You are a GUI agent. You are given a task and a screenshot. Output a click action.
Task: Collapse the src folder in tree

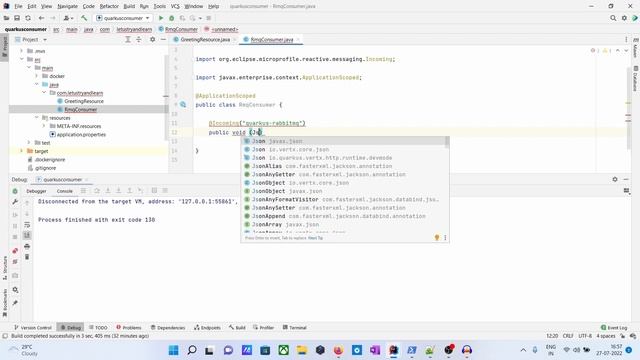point(22,59)
